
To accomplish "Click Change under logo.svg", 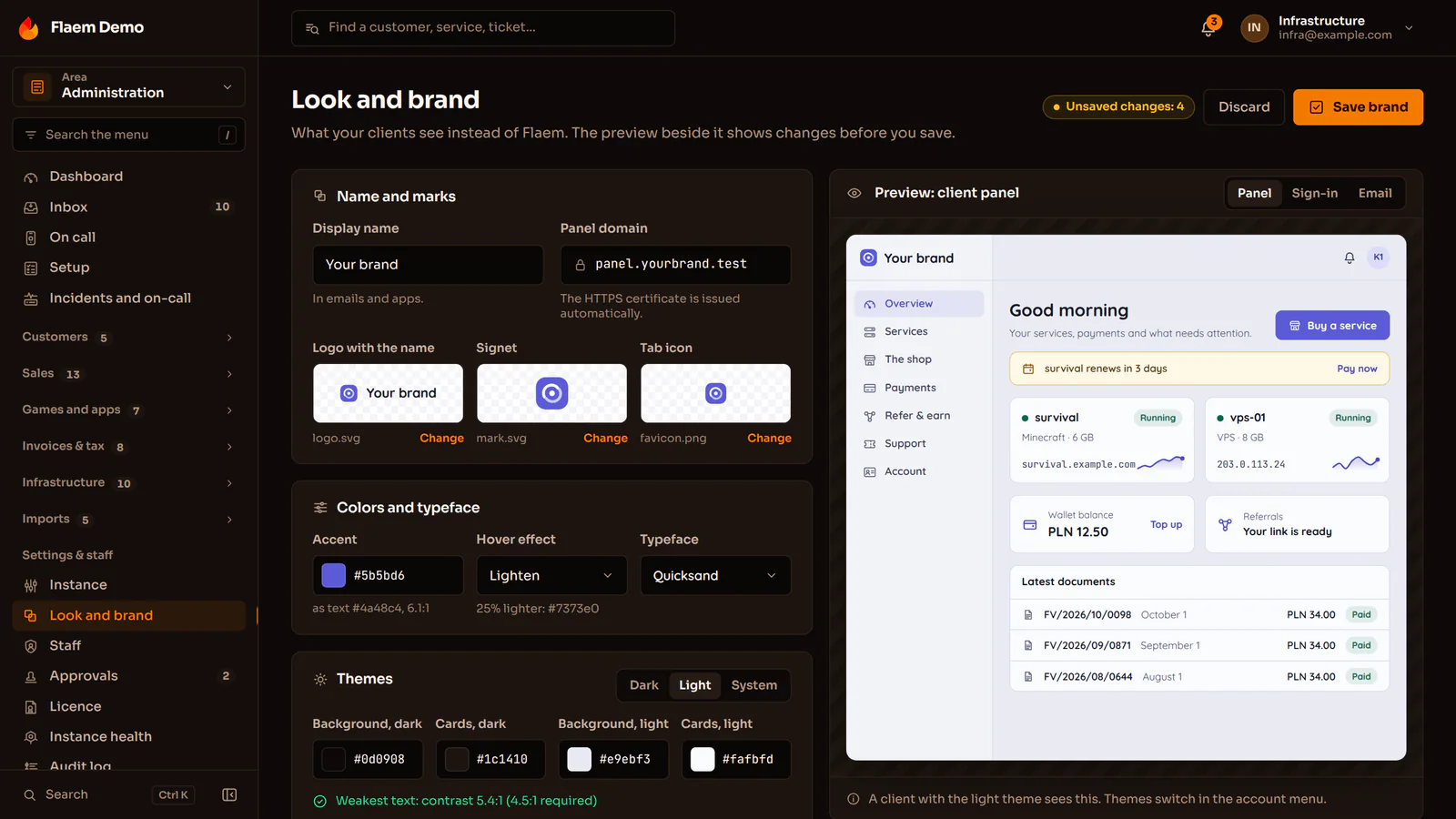I will 441,439.
